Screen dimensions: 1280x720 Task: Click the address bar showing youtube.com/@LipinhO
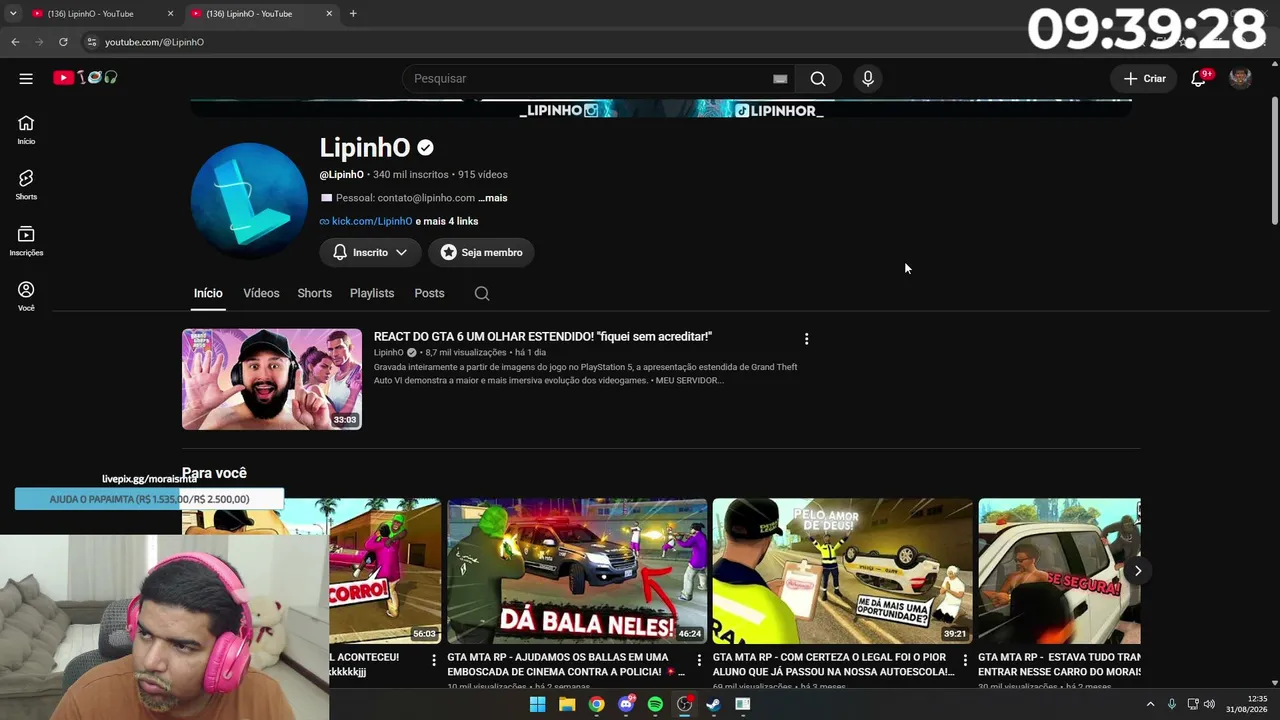click(154, 42)
